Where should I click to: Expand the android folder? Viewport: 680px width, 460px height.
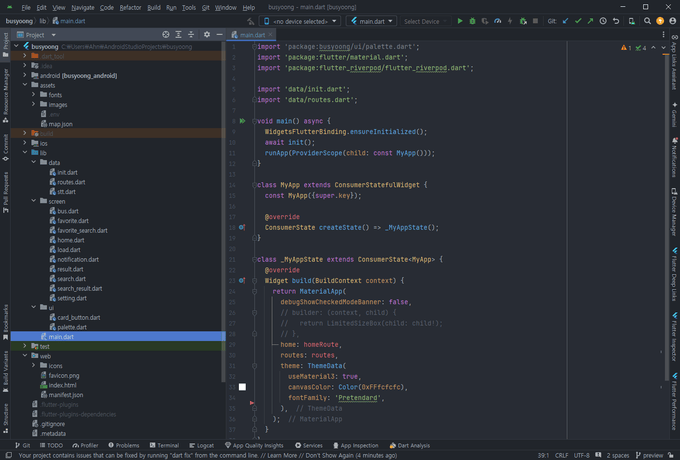pyautogui.click(x=25, y=75)
